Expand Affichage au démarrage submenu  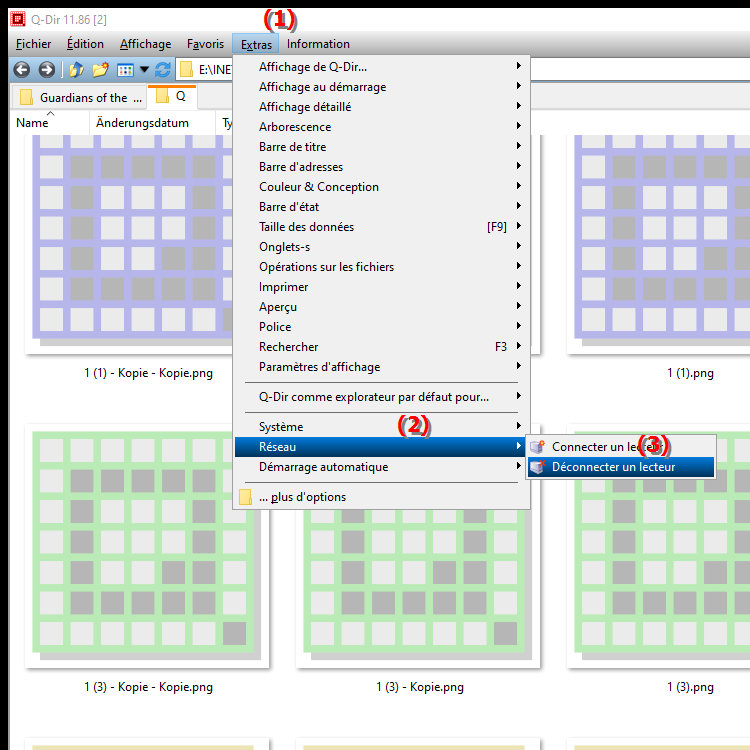pyautogui.click(x=382, y=87)
